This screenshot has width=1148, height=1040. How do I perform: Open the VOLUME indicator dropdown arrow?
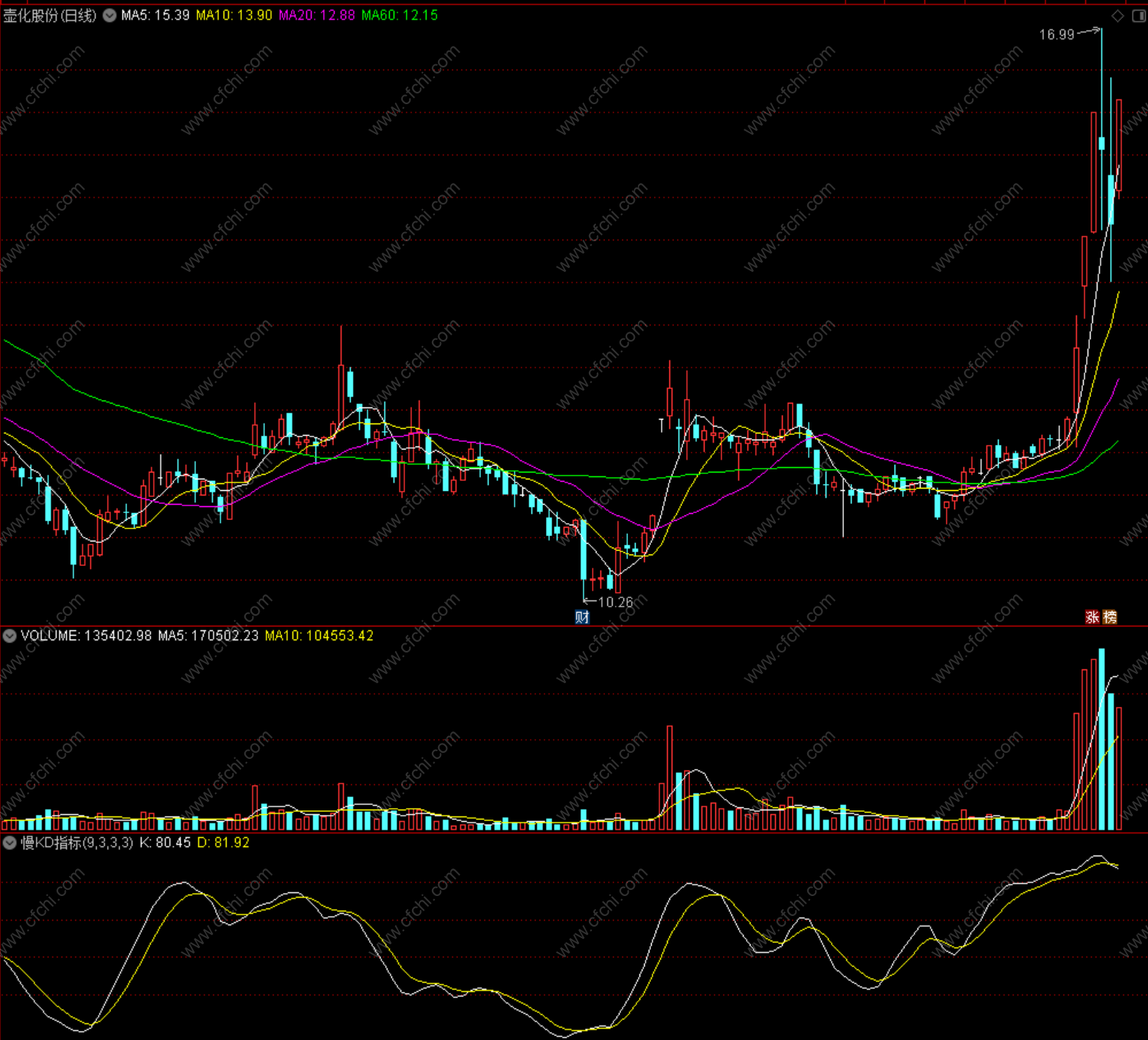[x=10, y=636]
